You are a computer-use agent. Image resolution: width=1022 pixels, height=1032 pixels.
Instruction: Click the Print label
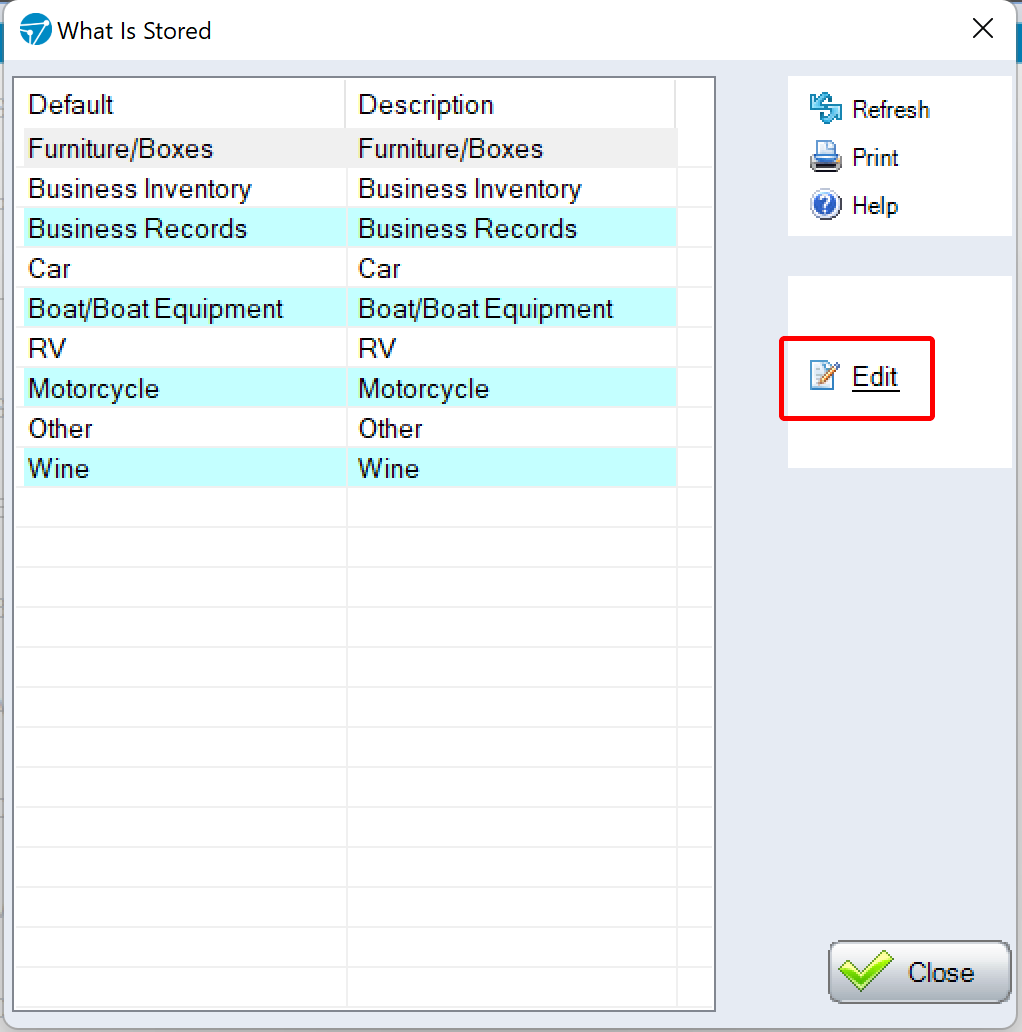875,157
